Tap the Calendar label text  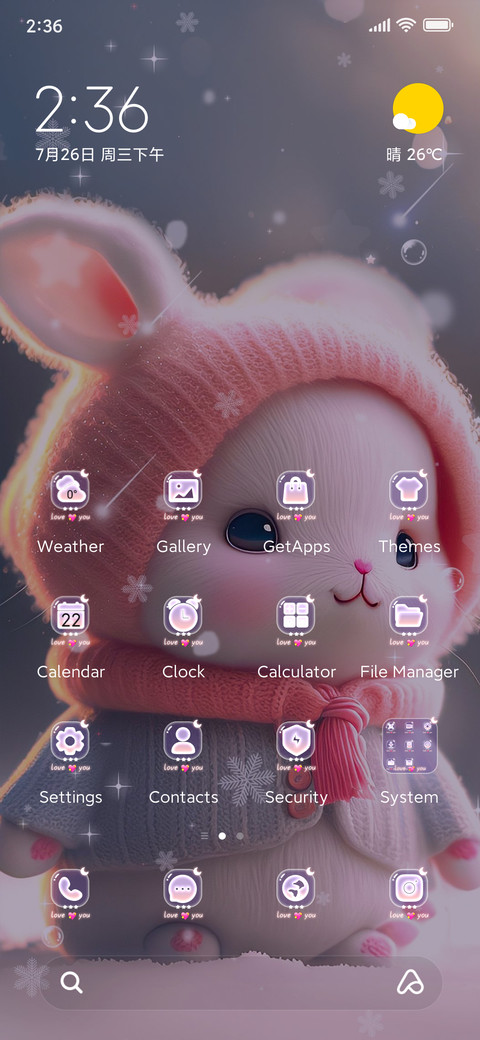(70, 672)
